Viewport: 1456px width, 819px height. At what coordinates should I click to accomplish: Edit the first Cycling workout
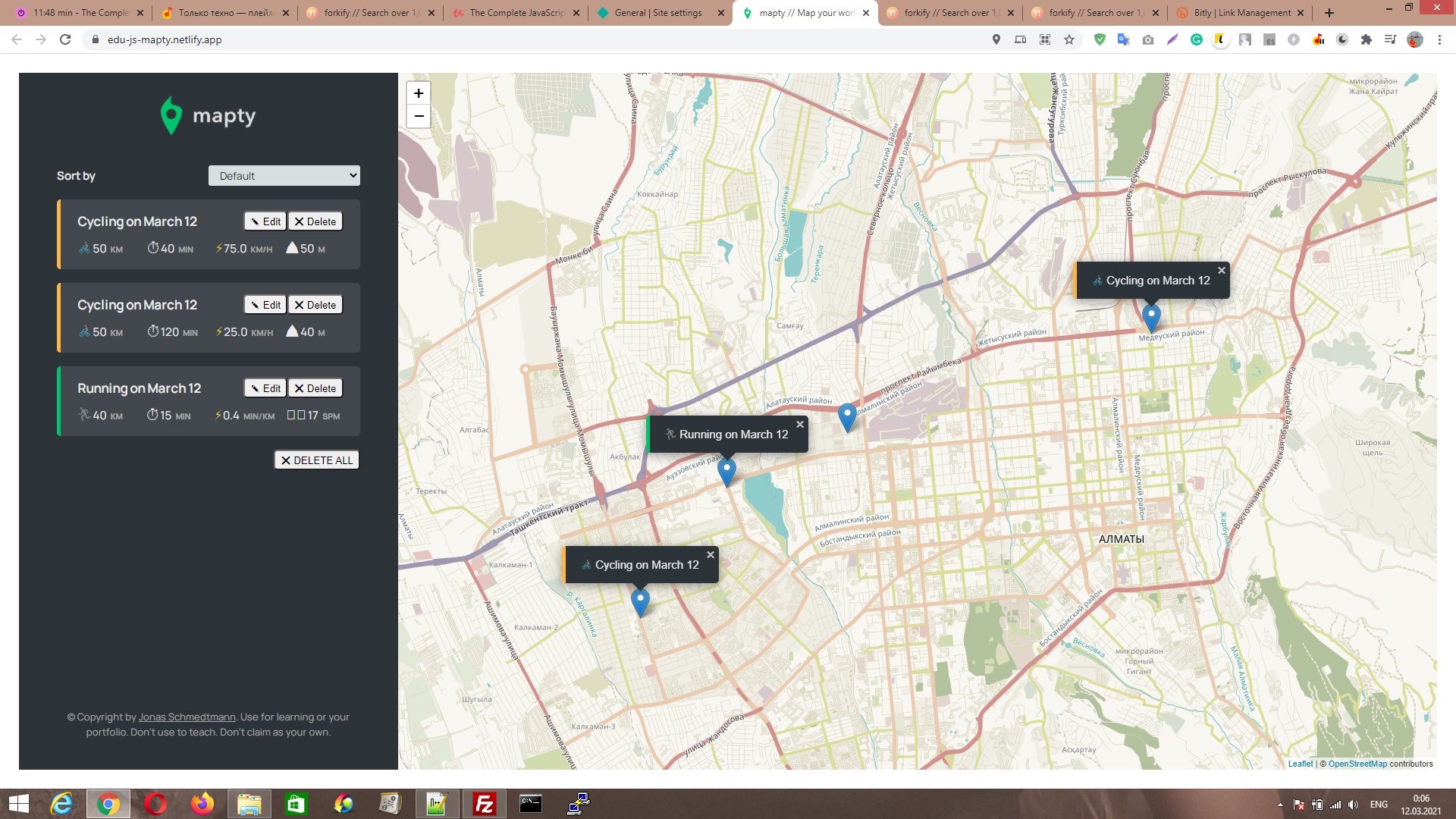265,221
